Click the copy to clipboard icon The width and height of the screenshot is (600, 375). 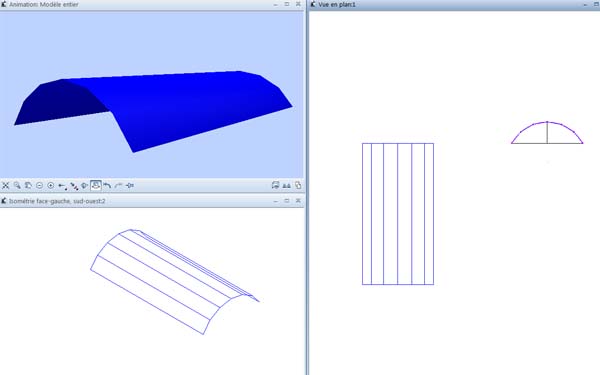pyautogui.click(x=298, y=186)
